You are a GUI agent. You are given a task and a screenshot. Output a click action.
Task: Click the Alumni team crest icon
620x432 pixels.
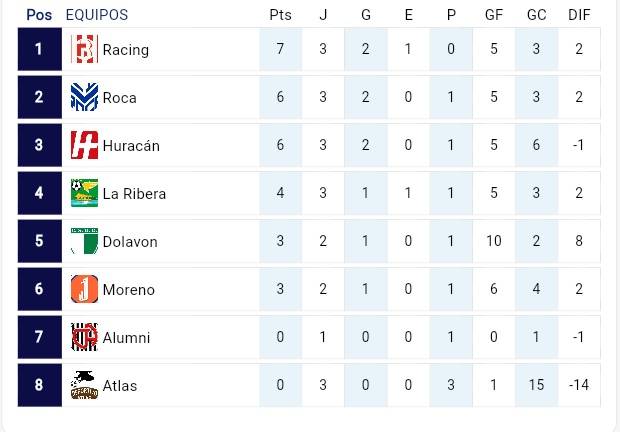pos(84,338)
